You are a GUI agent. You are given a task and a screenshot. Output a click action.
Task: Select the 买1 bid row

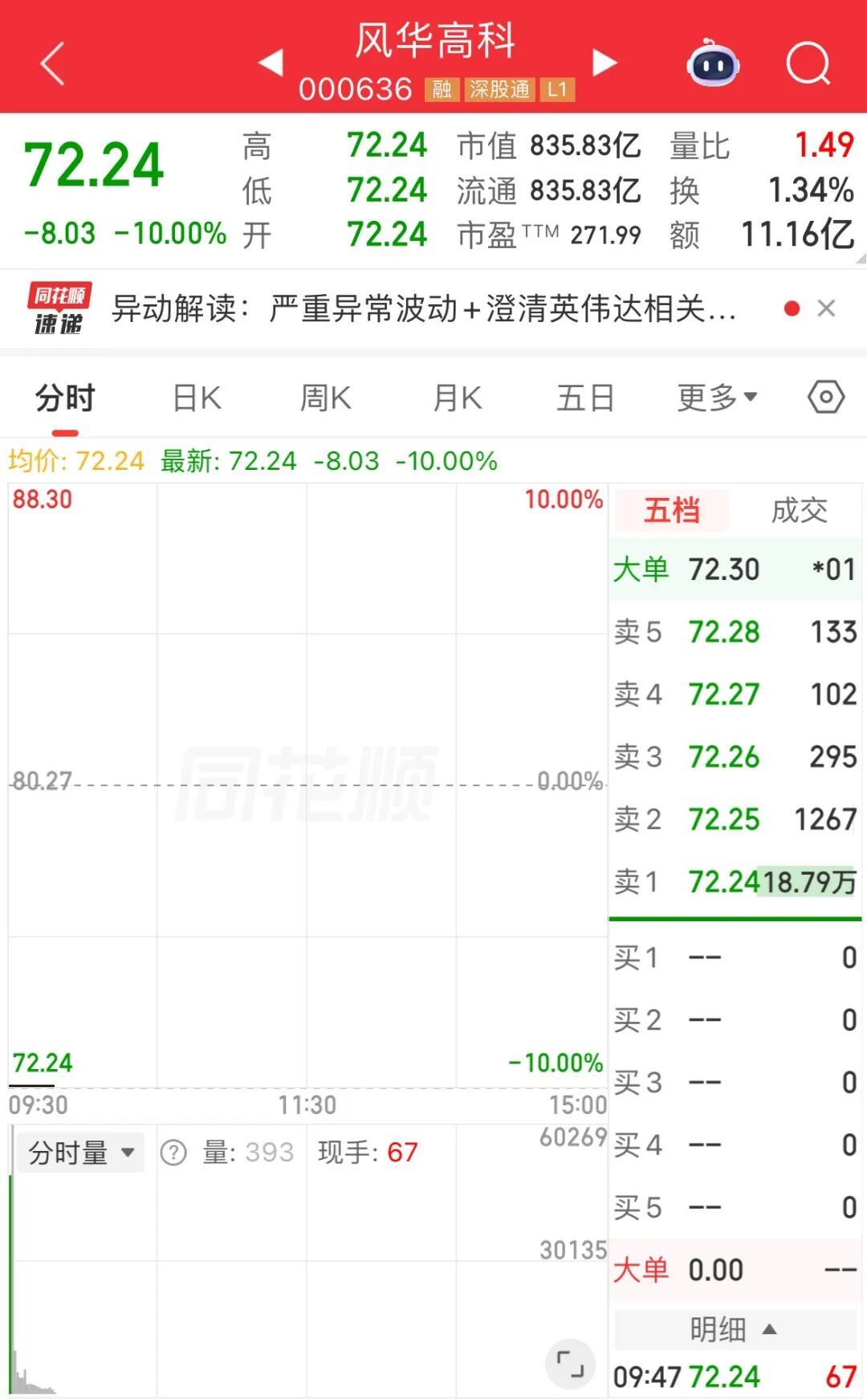[735, 957]
